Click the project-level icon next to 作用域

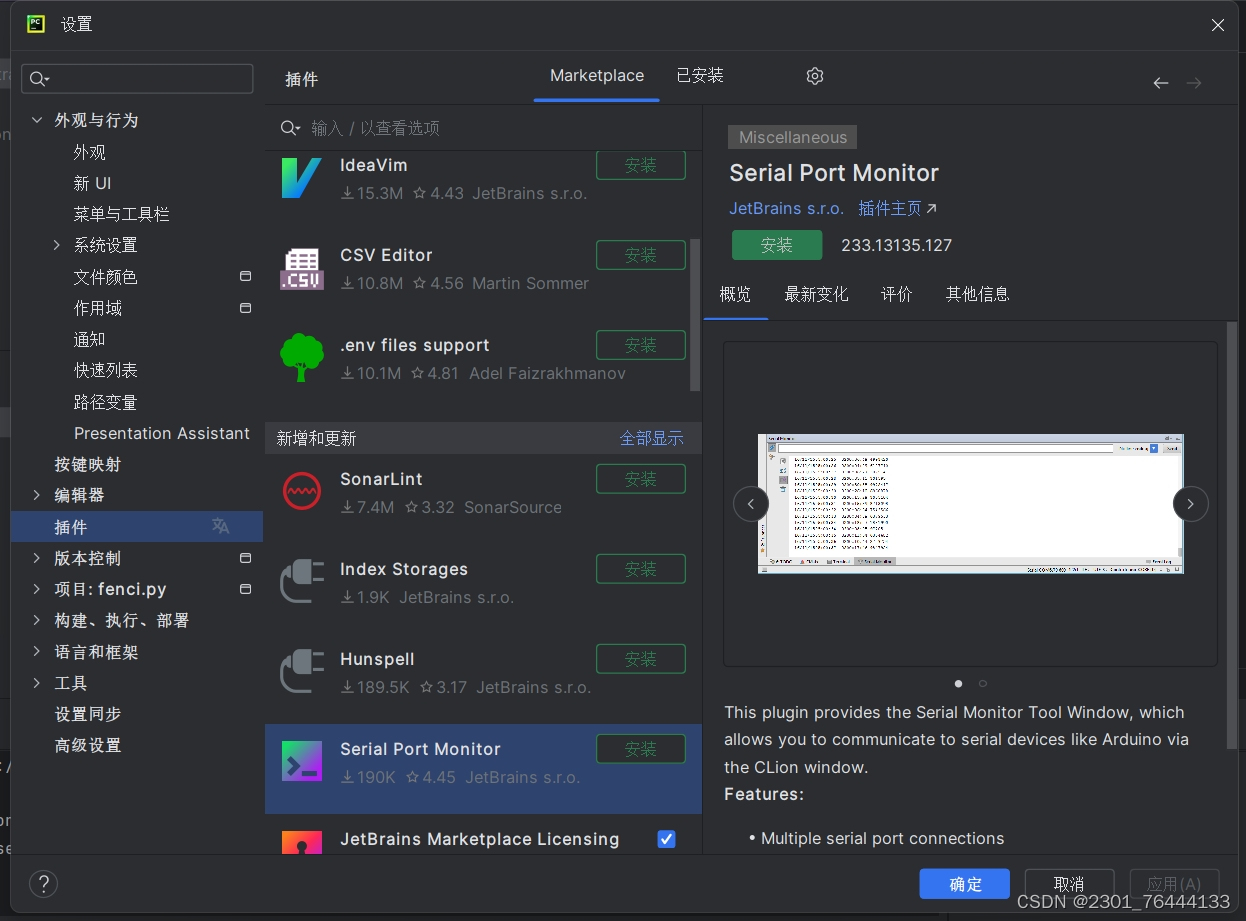[x=245, y=308]
